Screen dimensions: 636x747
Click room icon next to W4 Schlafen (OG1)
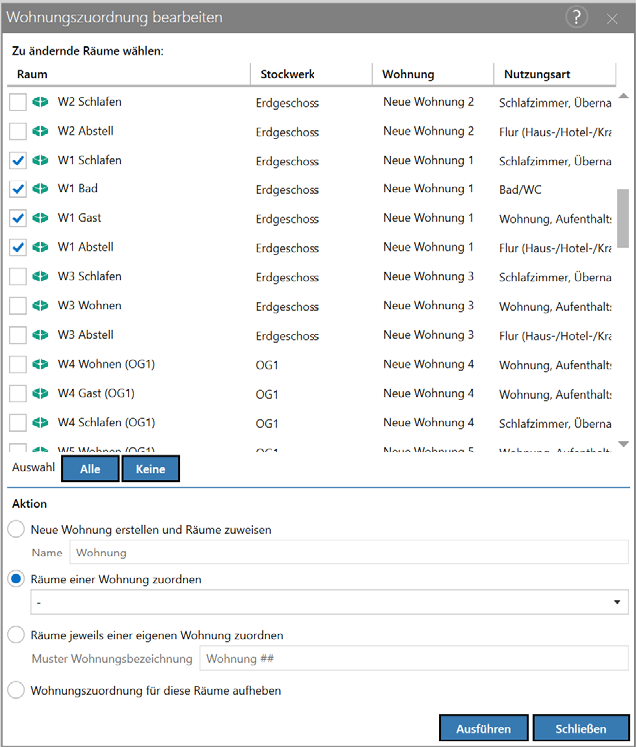[40, 422]
